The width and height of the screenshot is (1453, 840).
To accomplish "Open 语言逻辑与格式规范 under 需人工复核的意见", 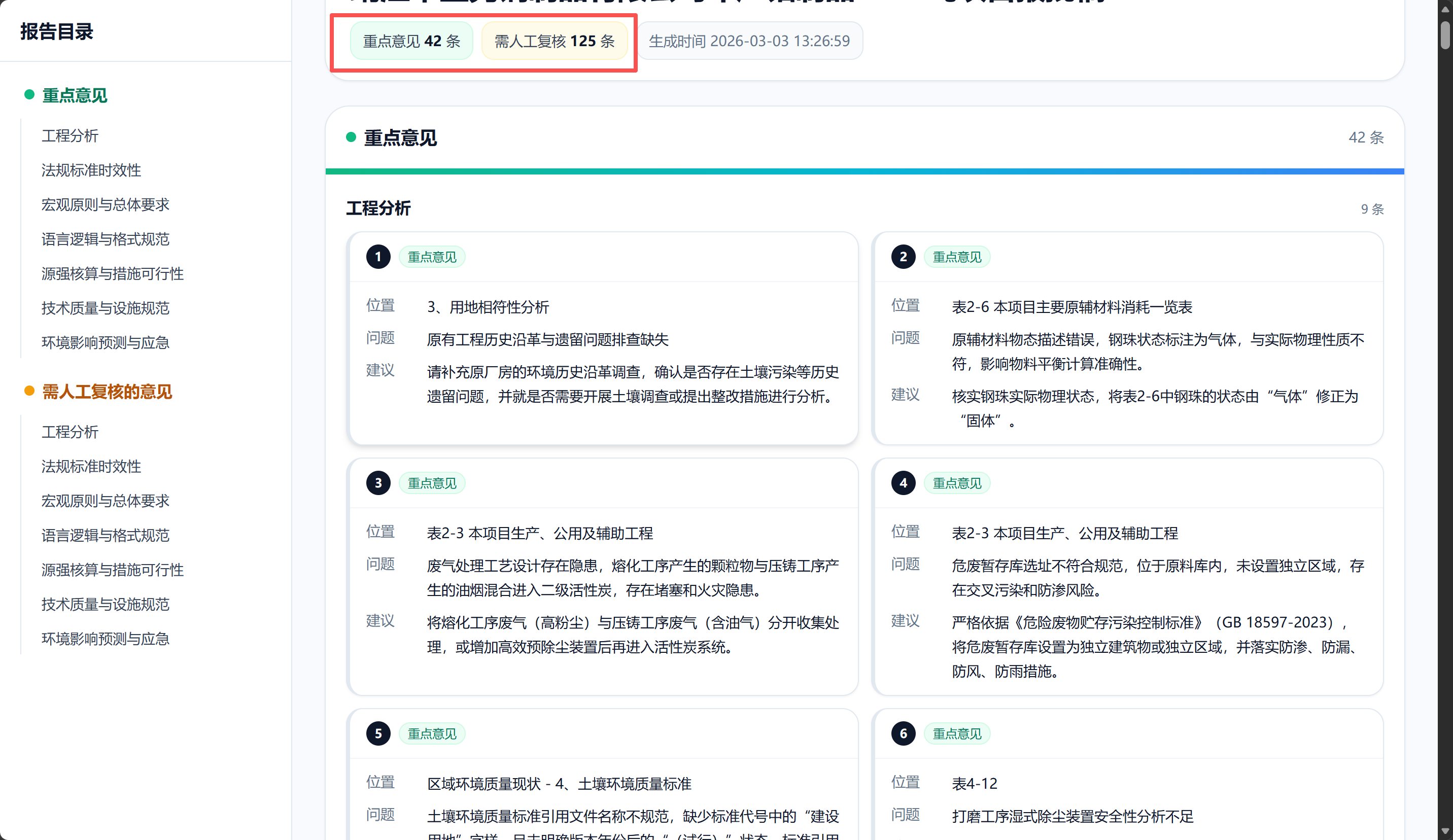I will [x=106, y=535].
